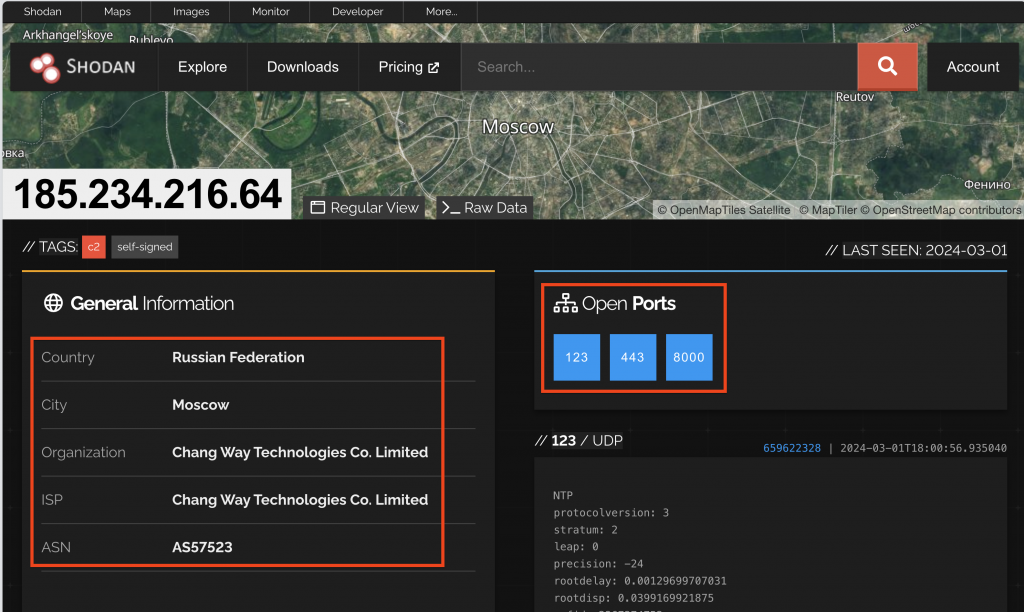Click the red magnifying glass search icon
1024x612 pixels.
tap(886, 66)
